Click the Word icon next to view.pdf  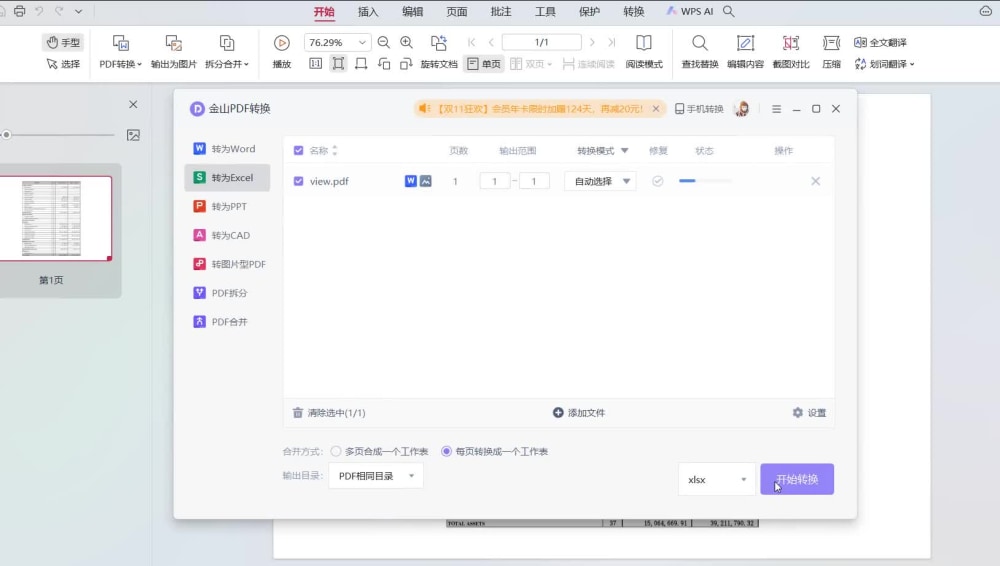click(411, 181)
